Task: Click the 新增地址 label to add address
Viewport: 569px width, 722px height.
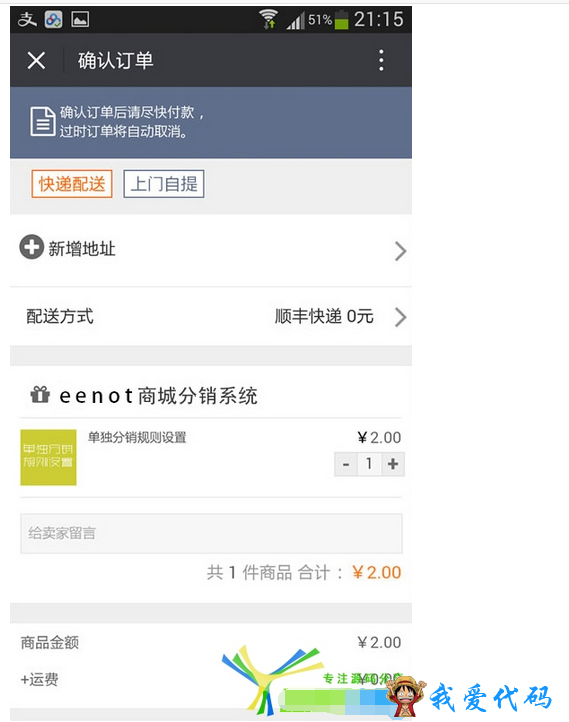Action: (x=82, y=249)
